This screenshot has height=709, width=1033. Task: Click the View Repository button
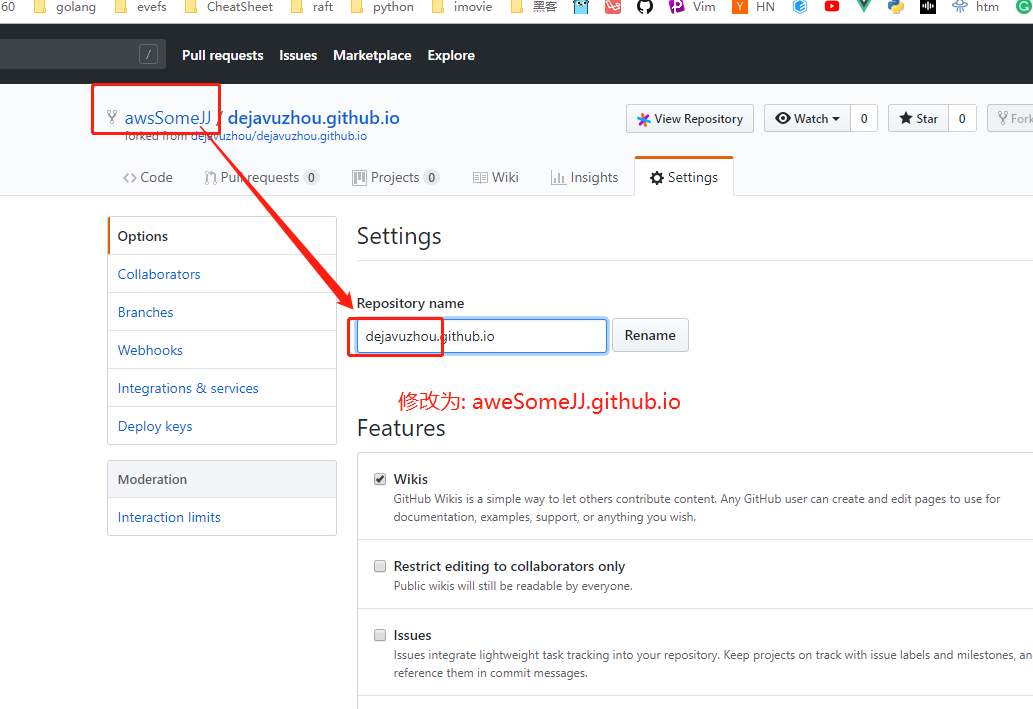(690, 119)
